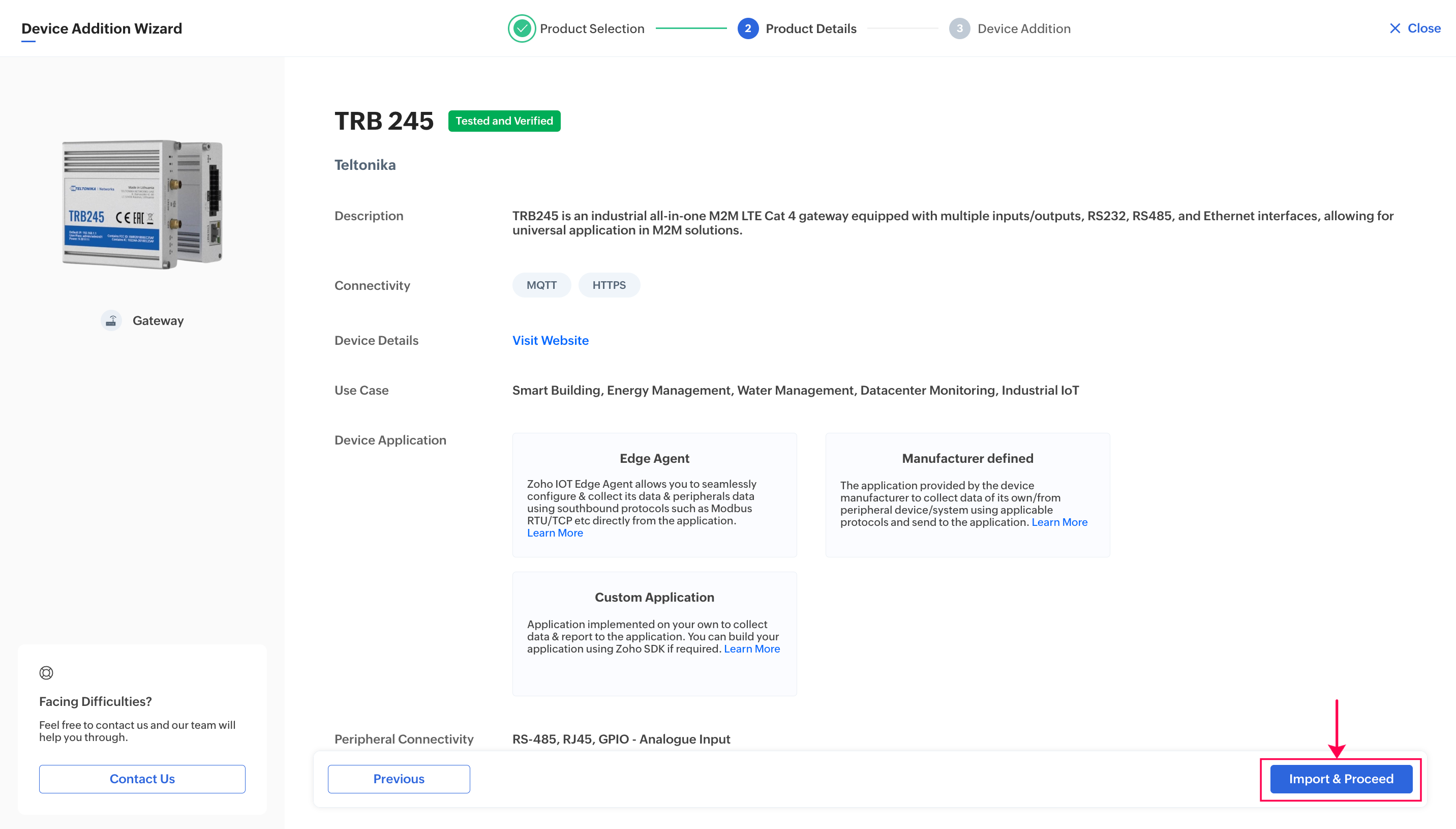The width and height of the screenshot is (1456, 829).
Task: Click the step 3 Device Addition circle
Action: [959, 28]
